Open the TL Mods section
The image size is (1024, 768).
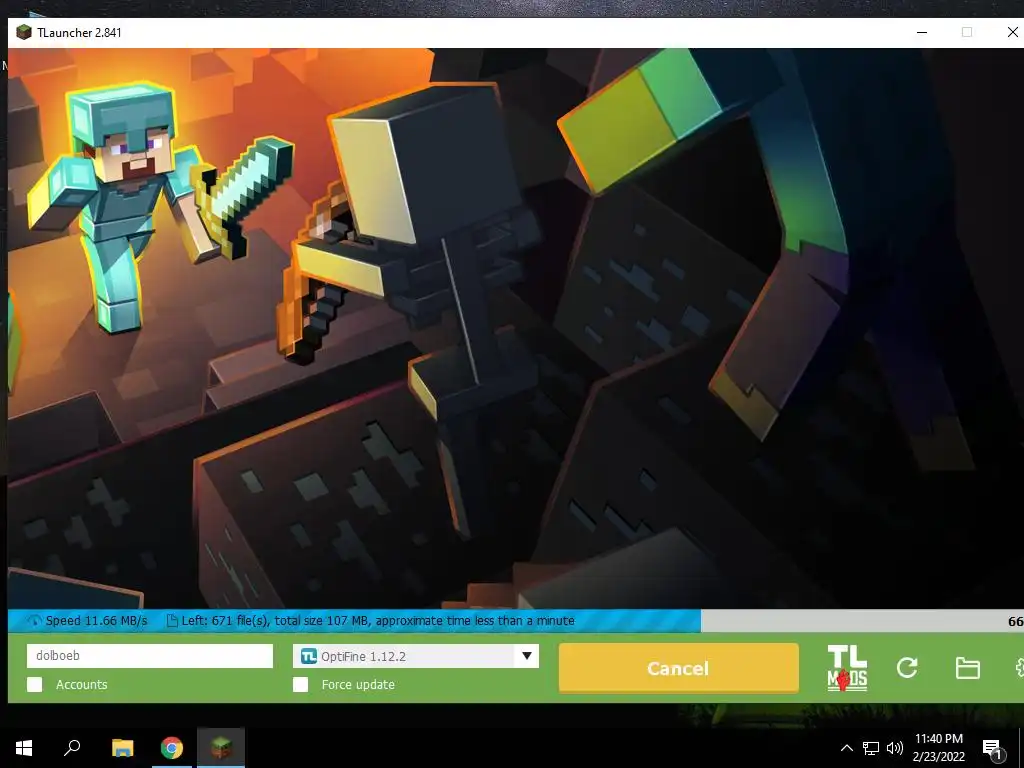click(847, 667)
